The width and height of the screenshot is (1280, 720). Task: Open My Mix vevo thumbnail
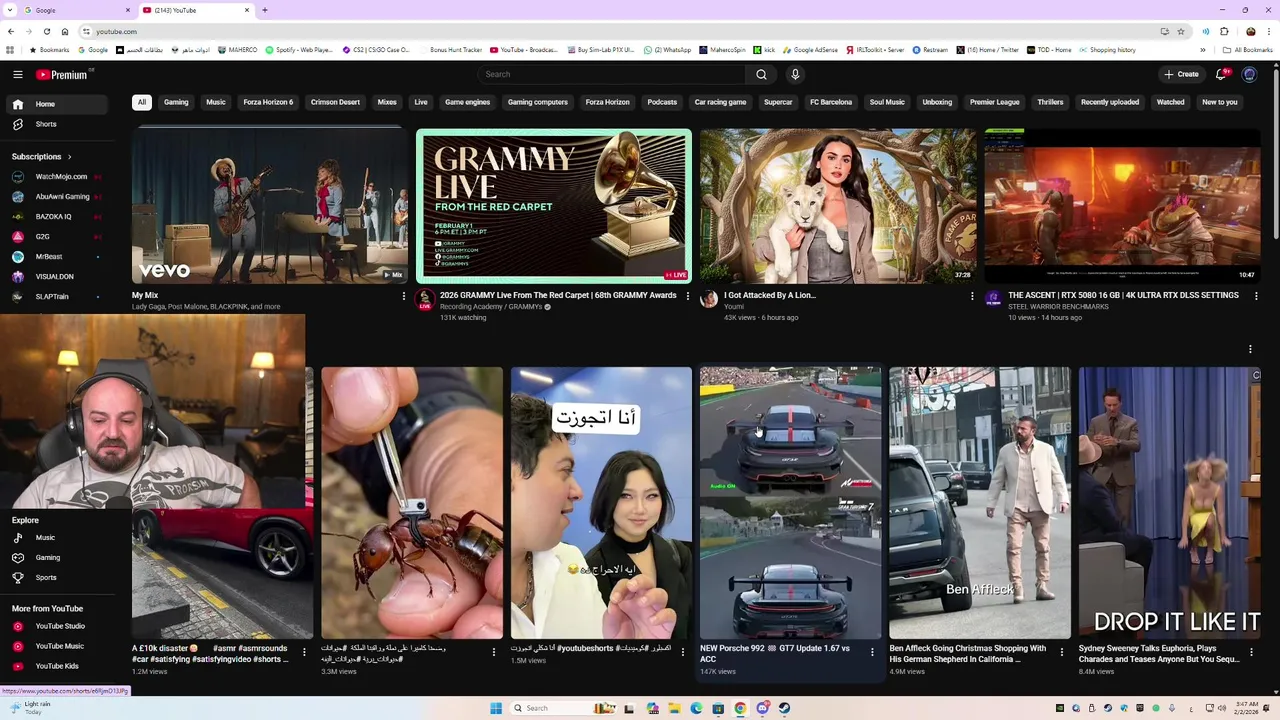click(269, 205)
